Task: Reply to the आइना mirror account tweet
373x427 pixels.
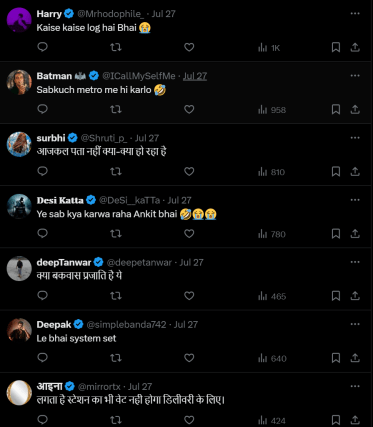Action: tap(43, 419)
